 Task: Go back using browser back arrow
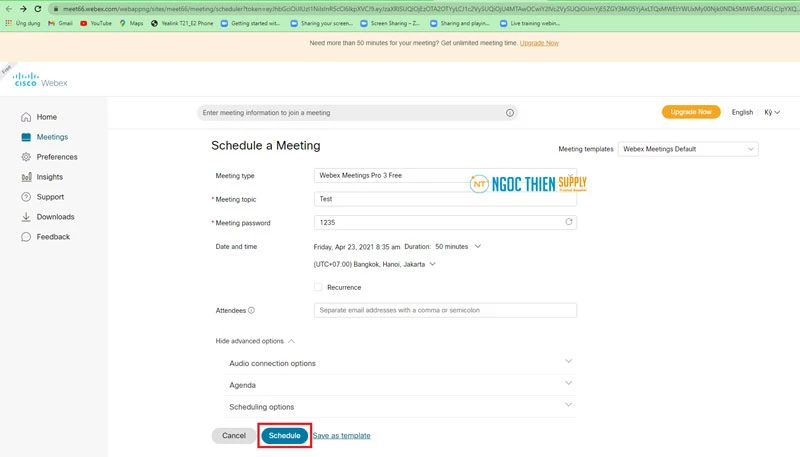[x=9, y=9]
